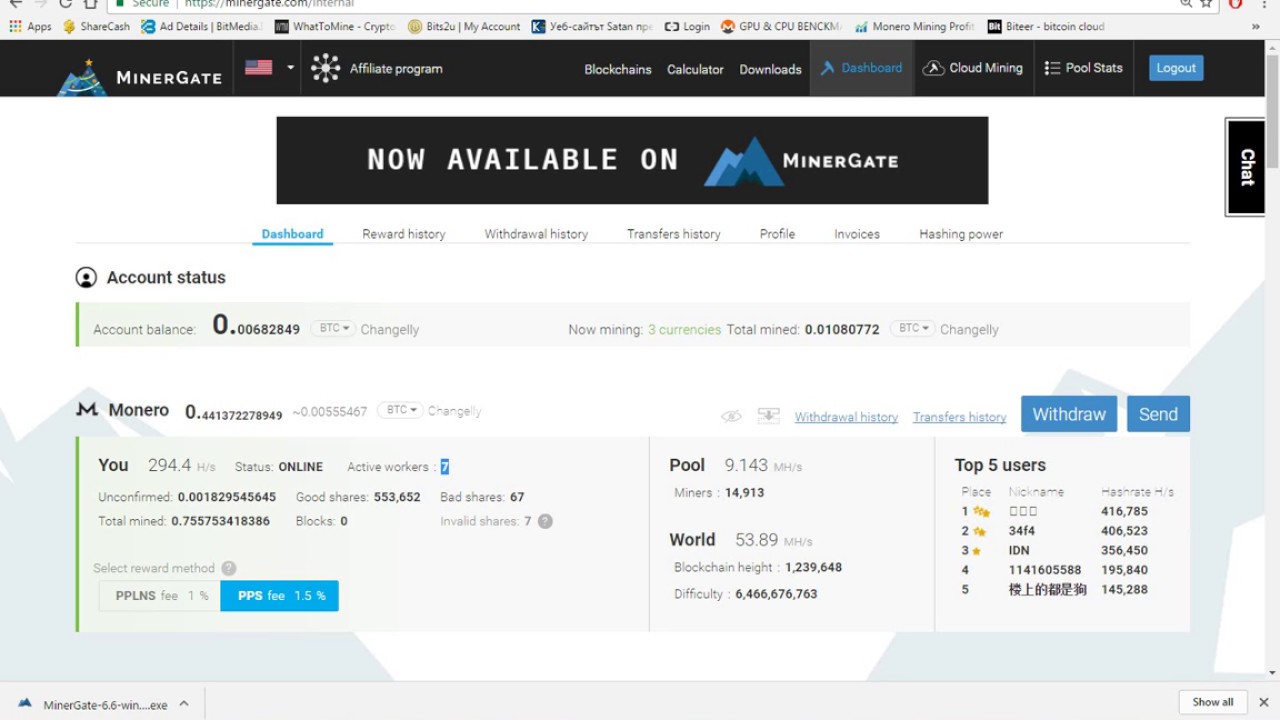The width and height of the screenshot is (1280, 720).
Task: Click the Withdraw button
Action: [1069, 414]
